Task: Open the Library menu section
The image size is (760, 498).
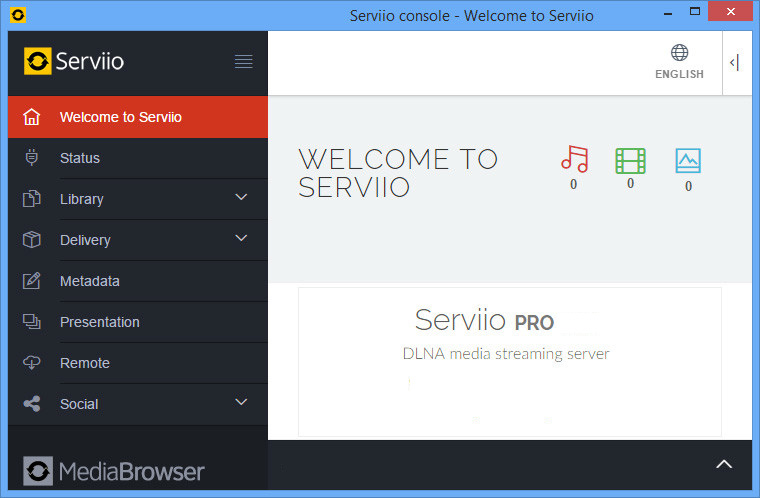Action: tap(138, 199)
